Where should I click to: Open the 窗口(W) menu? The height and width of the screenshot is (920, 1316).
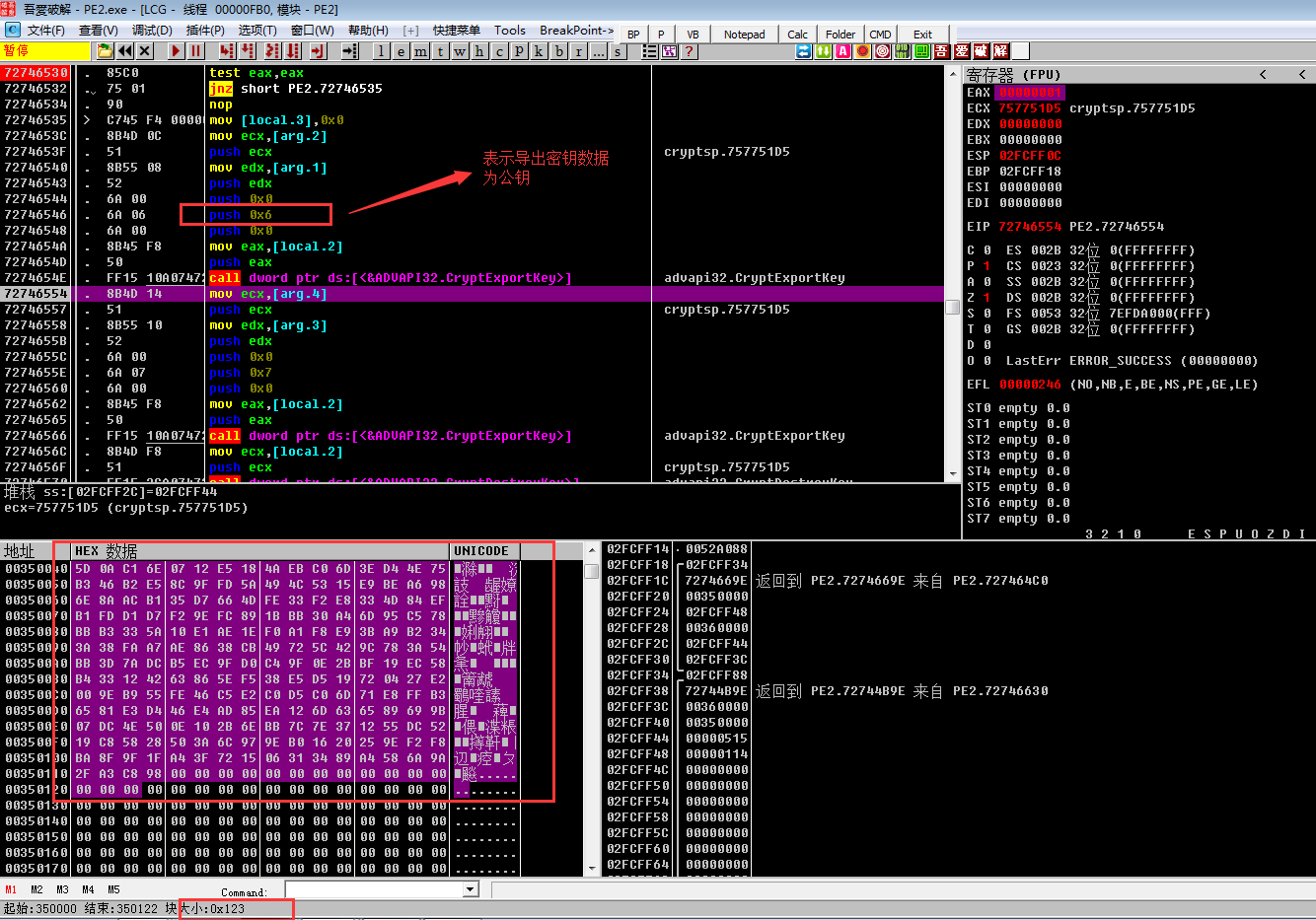coord(312,31)
